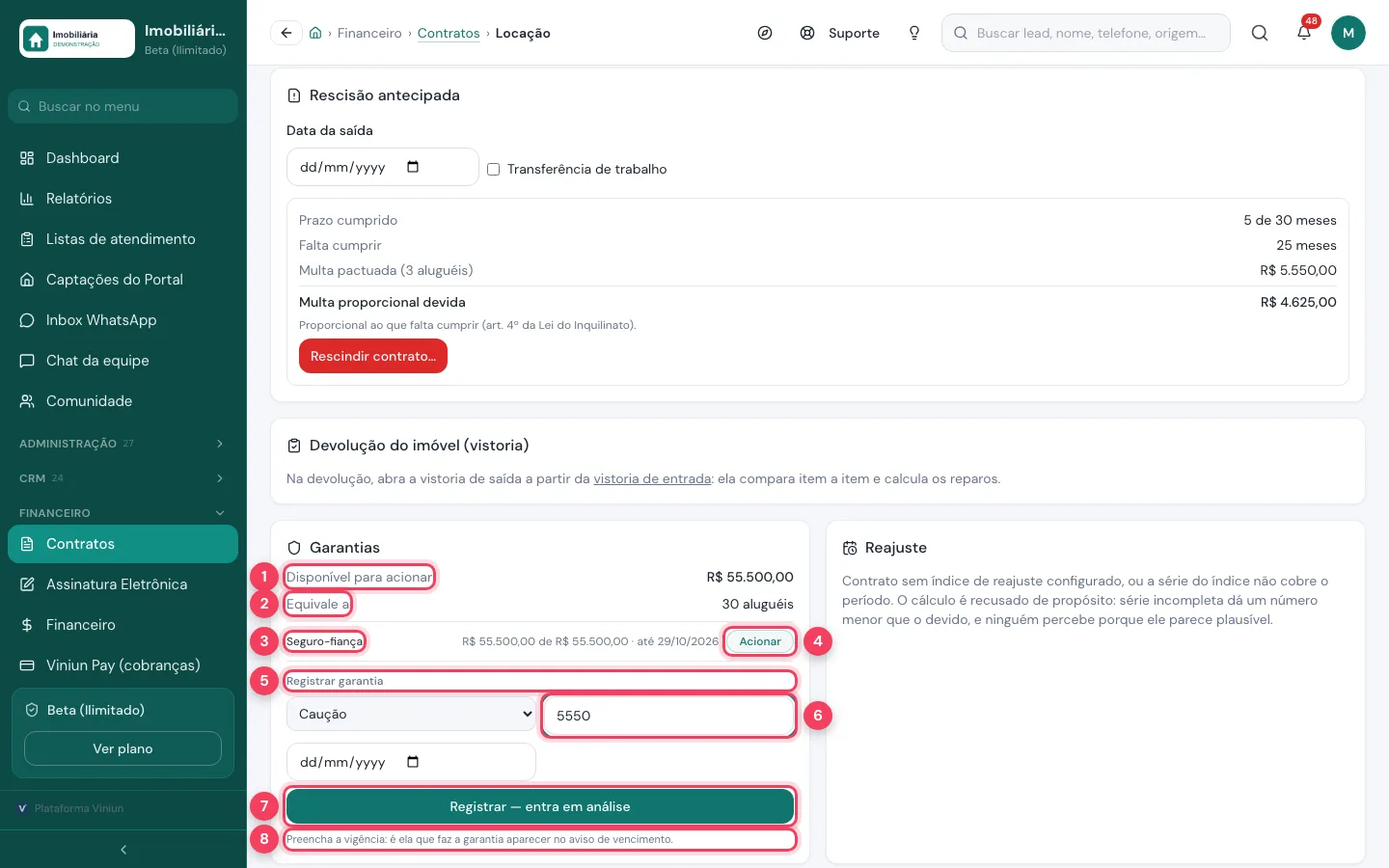
Task: Tick the Transferência de trabalho checkbox
Action: click(493, 169)
